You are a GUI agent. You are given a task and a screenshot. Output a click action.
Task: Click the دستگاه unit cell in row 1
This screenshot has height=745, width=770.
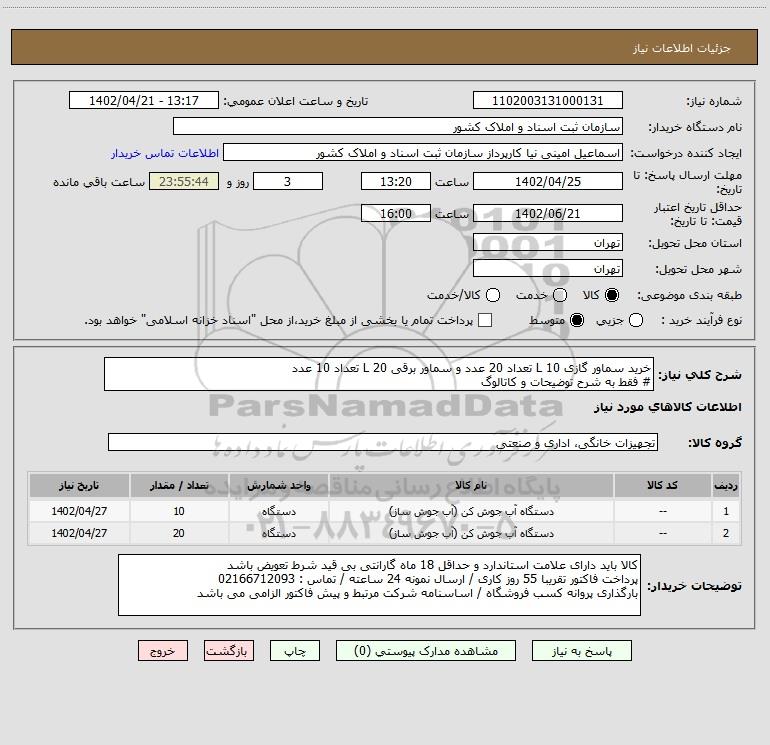tap(279, 511)
